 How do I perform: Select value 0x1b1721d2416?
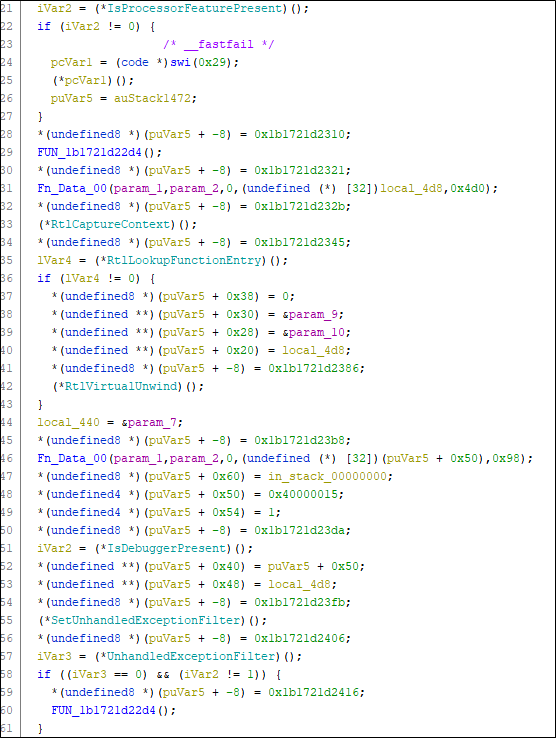[313, 692]
